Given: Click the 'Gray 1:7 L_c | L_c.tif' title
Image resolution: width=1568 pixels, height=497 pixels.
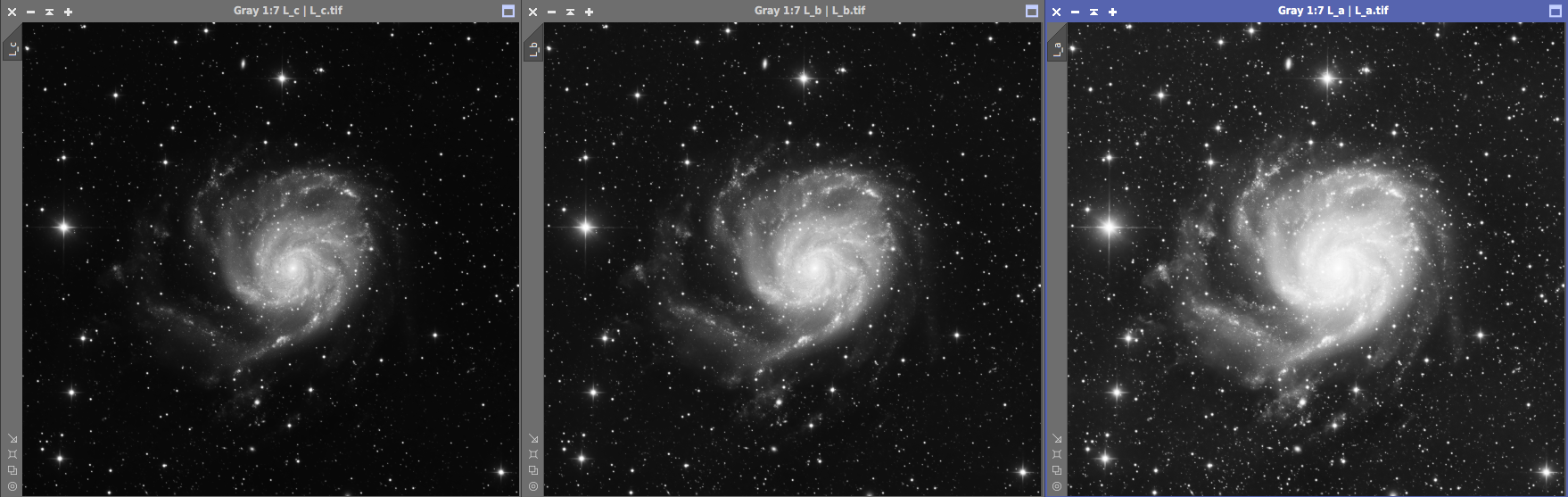Looking at the screenshot, I should [288, 11].
